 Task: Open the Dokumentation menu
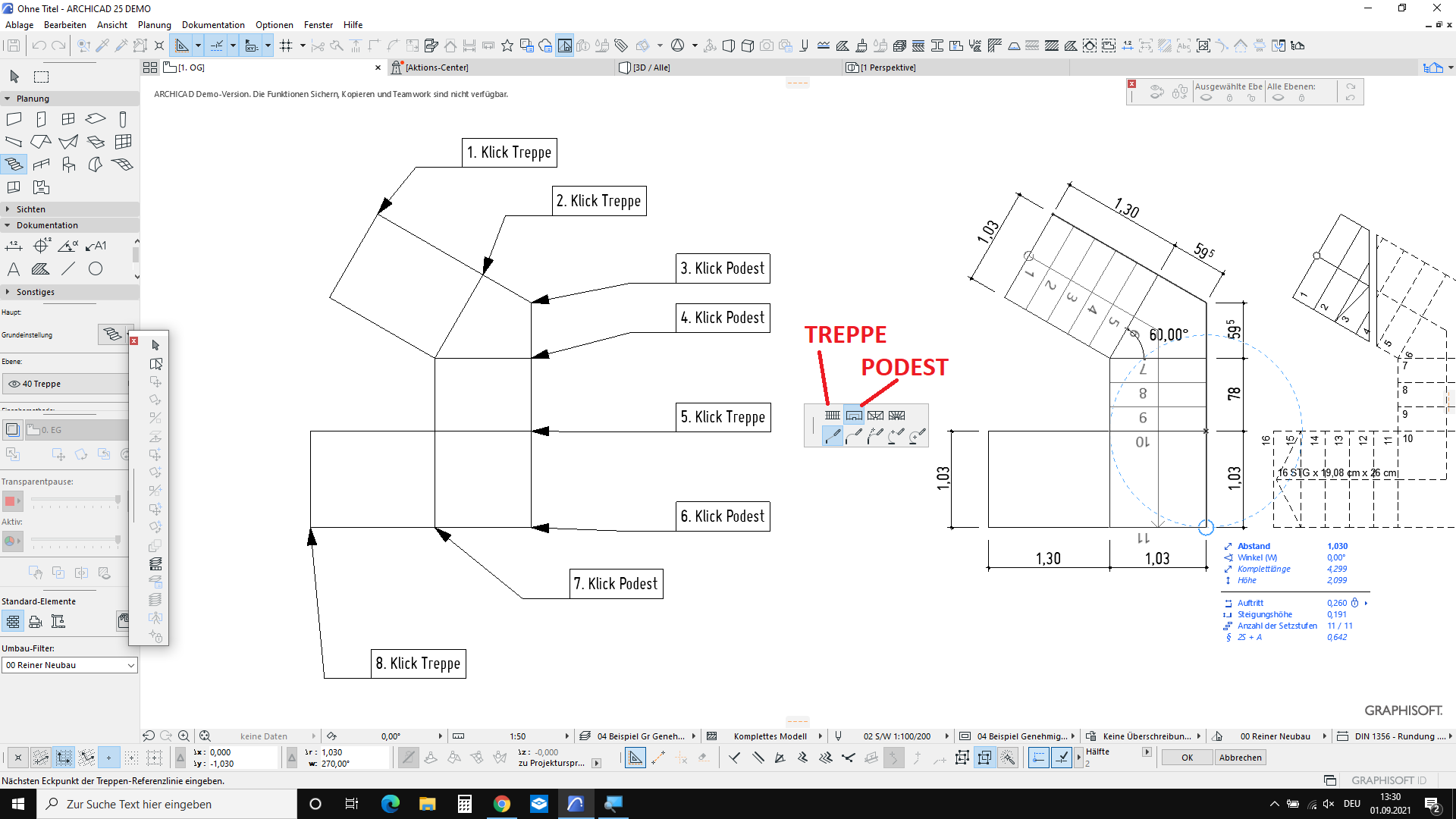(213, 25)
